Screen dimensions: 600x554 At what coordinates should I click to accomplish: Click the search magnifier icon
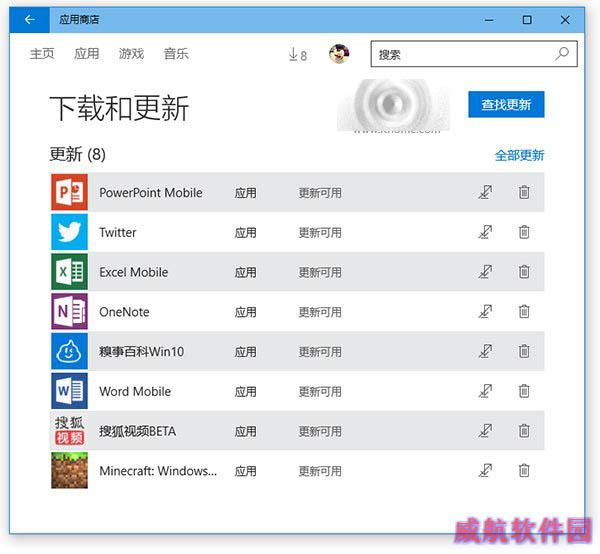pyautogui.click(x=562, y=54)
